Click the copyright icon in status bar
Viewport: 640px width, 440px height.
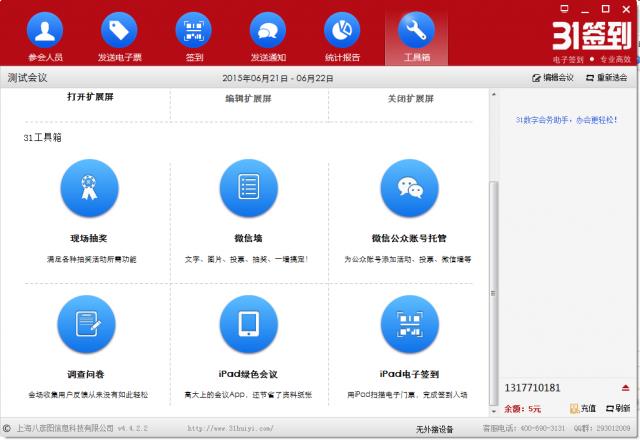7,429
